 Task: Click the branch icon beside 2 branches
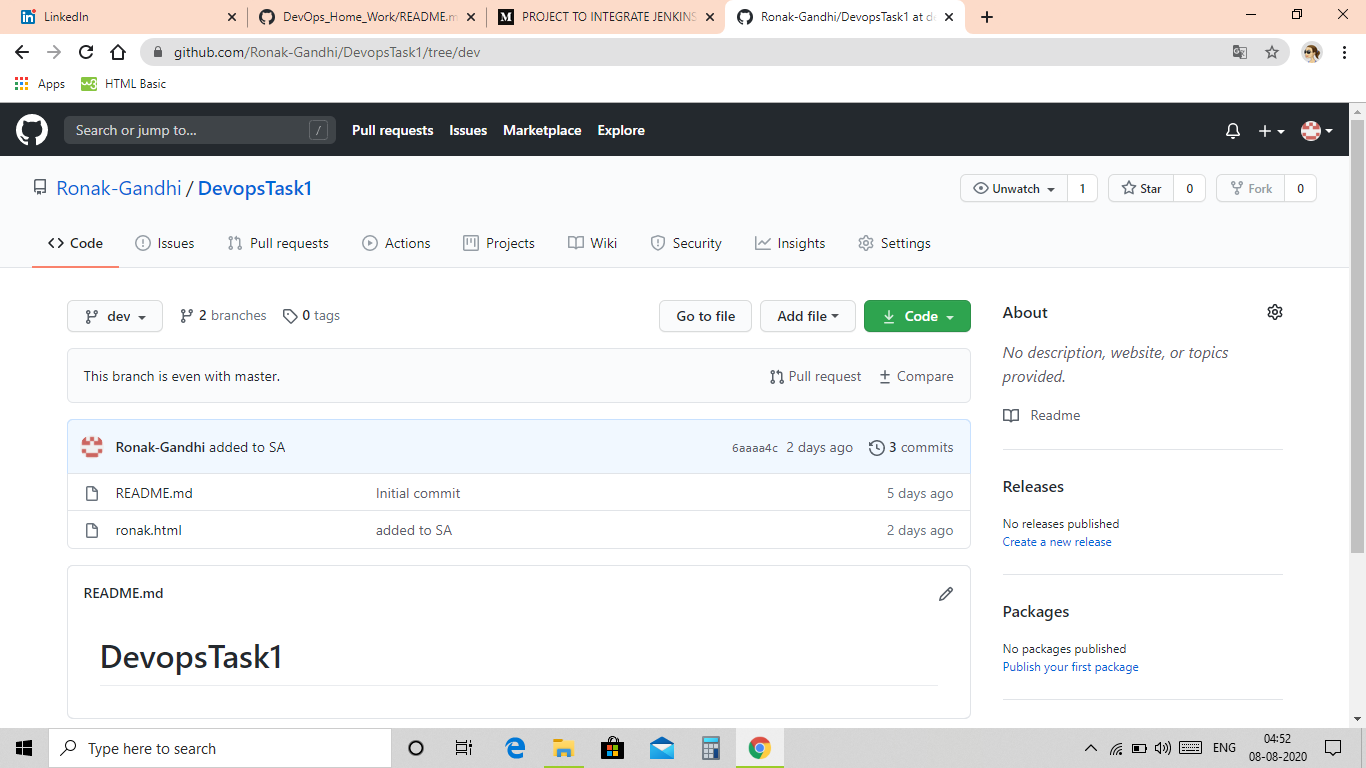point(187,315)
